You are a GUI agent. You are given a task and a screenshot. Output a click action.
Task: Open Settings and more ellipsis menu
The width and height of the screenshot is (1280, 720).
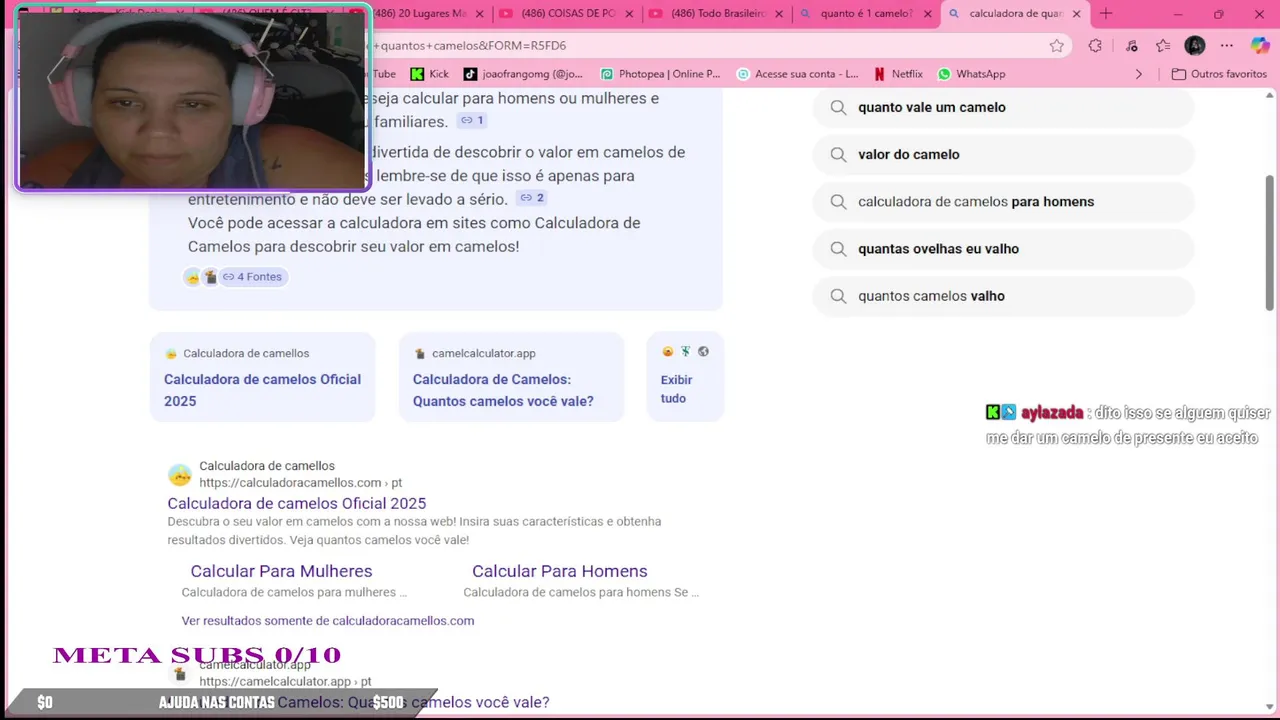[x=1227, y=45]
